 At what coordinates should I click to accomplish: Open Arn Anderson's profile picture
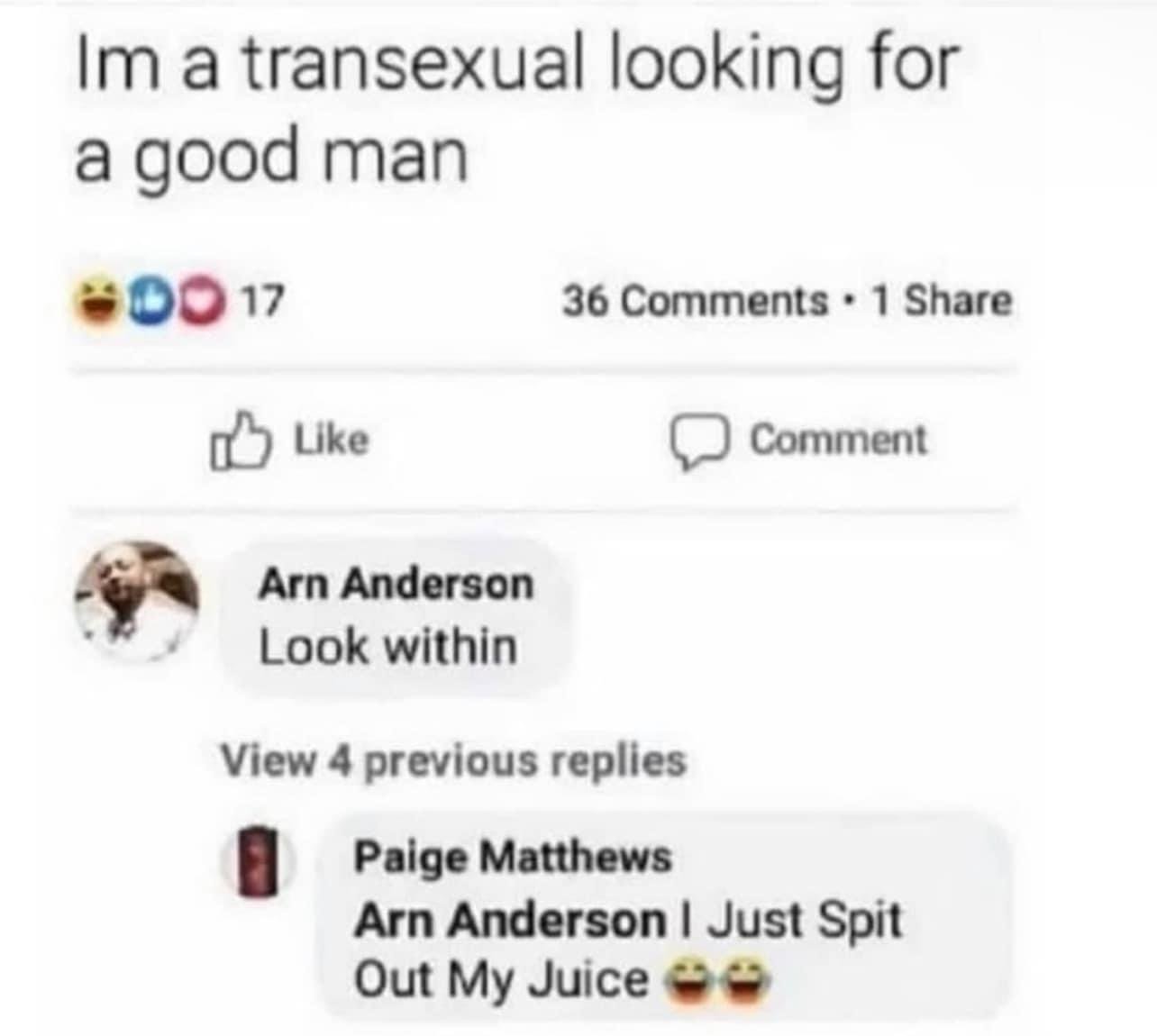tap(136, 602)
